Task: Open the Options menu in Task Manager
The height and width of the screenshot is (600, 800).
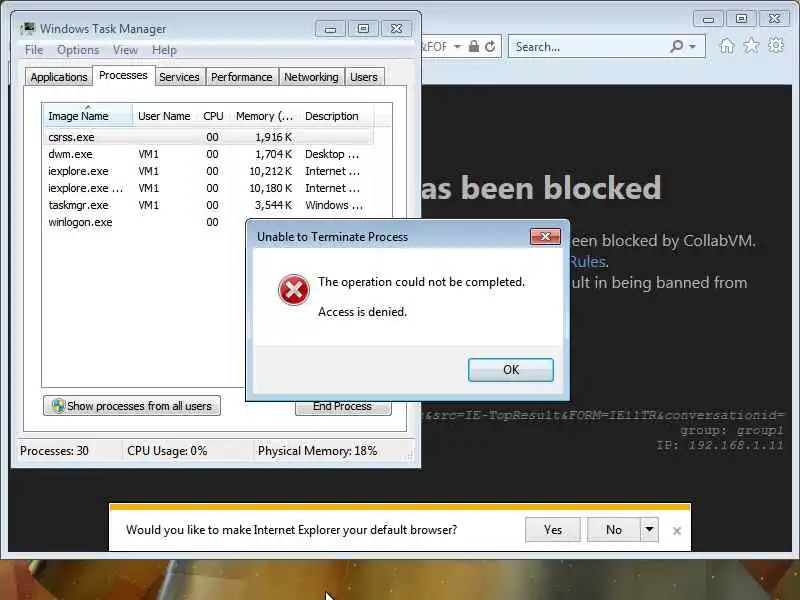Action: point(78,50)
